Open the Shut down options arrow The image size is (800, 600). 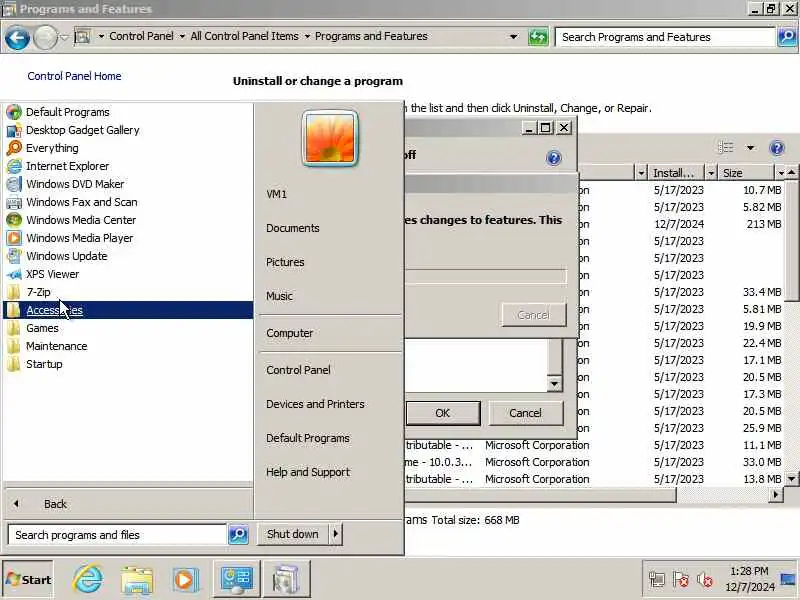pos(335,534)
